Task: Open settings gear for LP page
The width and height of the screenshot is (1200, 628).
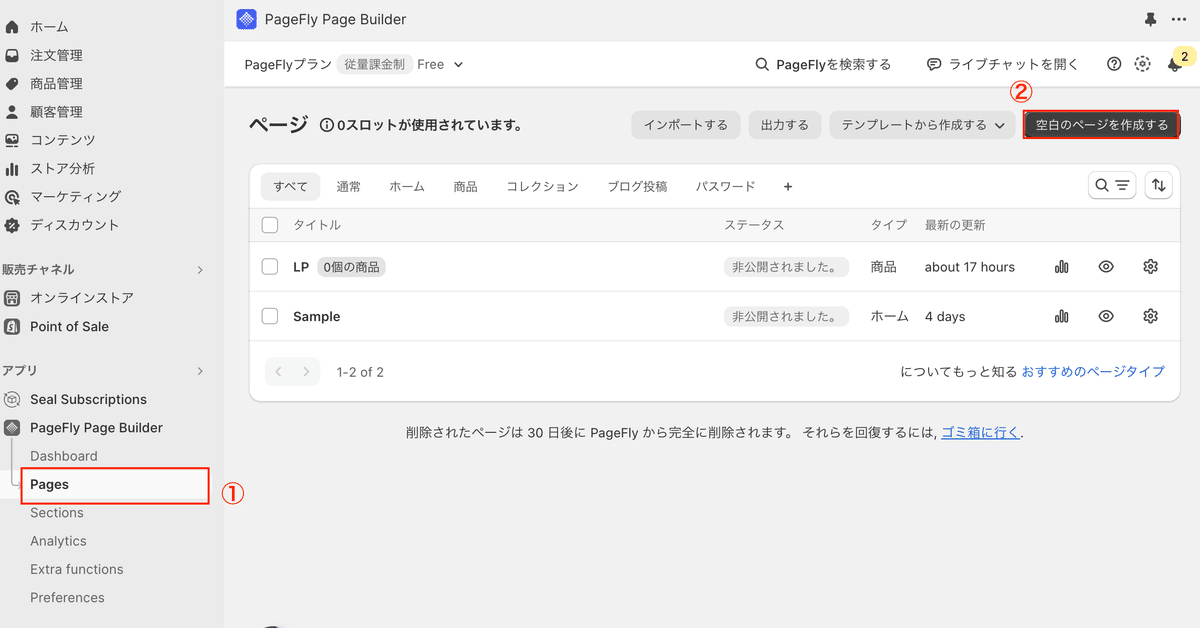Action: [x=1150, y=267]
